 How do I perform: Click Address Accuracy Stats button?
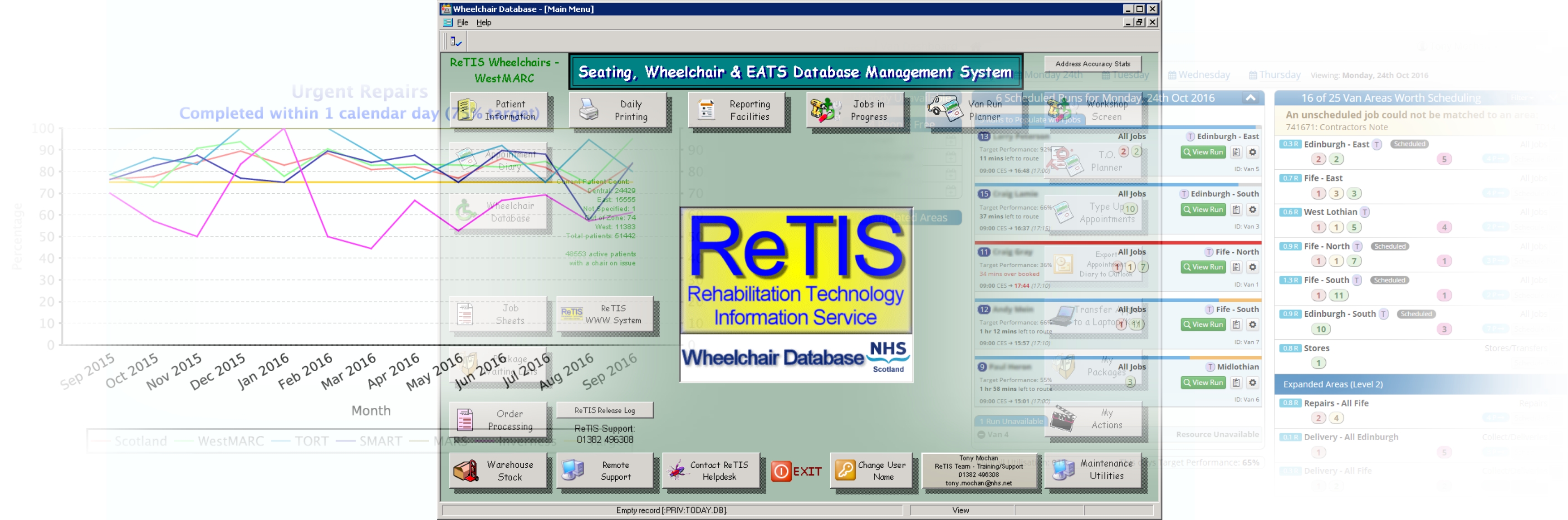click(1093, 64)
